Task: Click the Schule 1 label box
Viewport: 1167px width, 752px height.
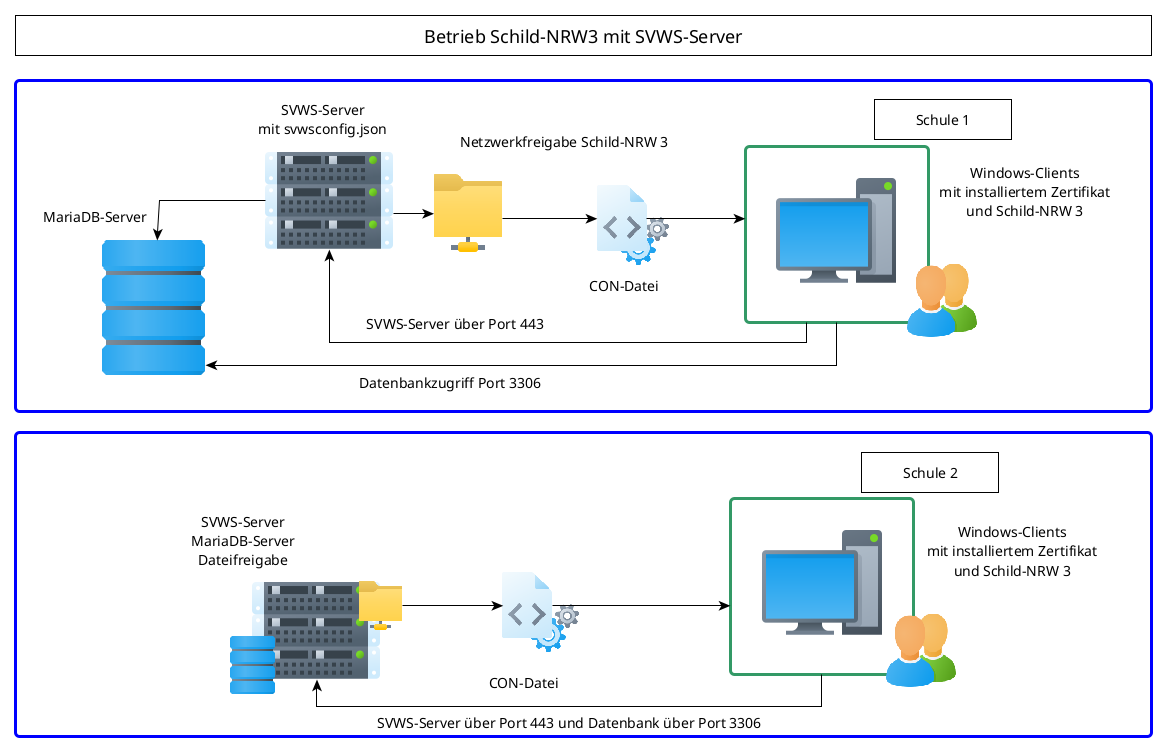Action: 942,120
